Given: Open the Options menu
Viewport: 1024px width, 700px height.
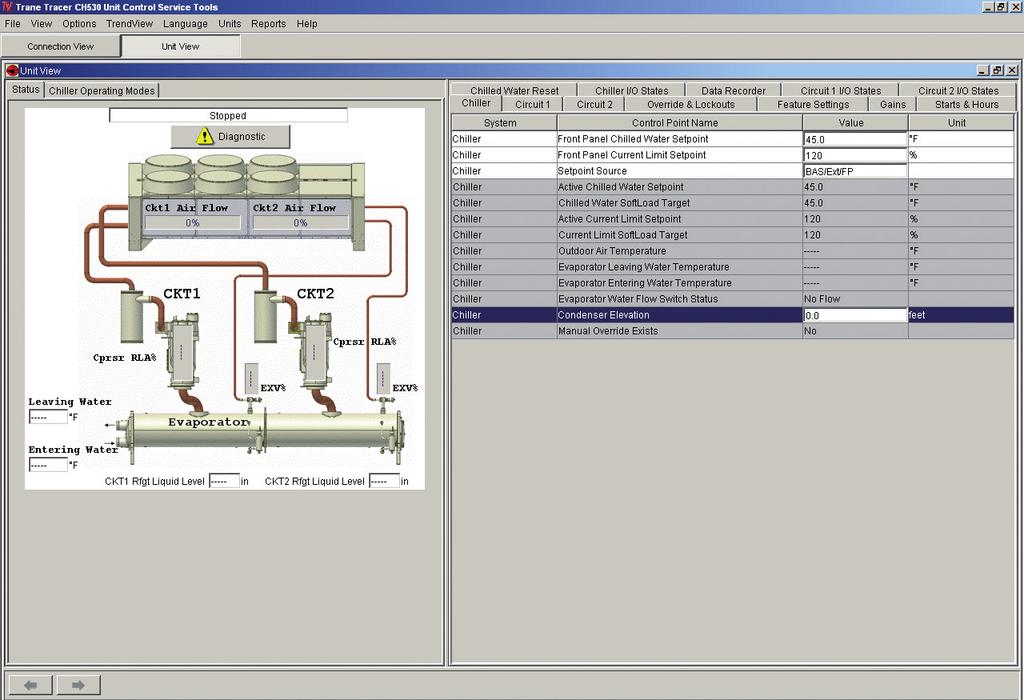Looking at the screenshot, I should point(79,24).
